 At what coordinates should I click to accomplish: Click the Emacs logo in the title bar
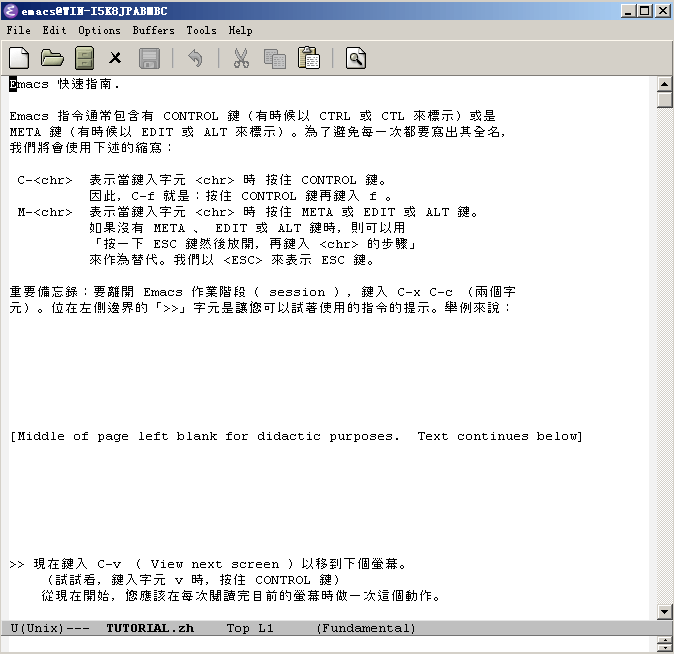pos(10,11)
